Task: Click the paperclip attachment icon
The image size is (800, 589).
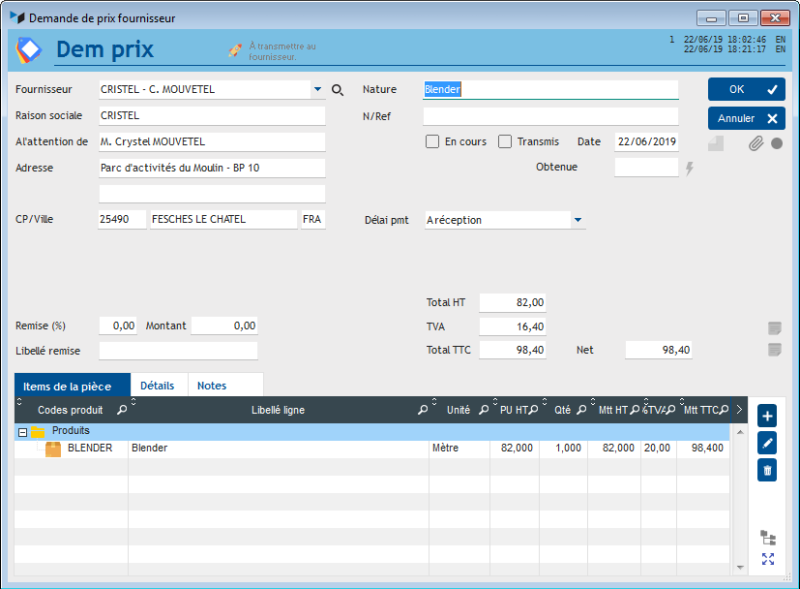Action: 756,143
